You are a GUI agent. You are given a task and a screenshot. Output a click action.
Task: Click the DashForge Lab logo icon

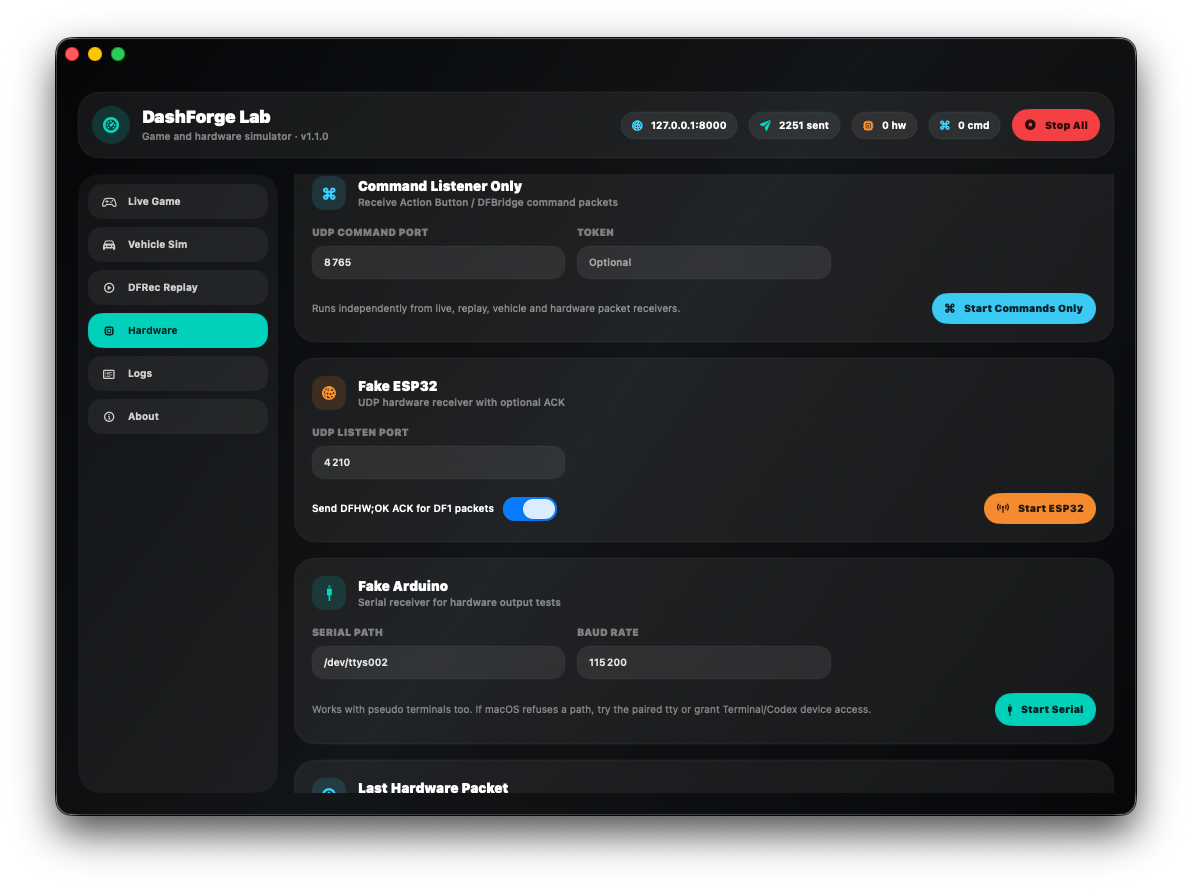[x=111, y=125]
